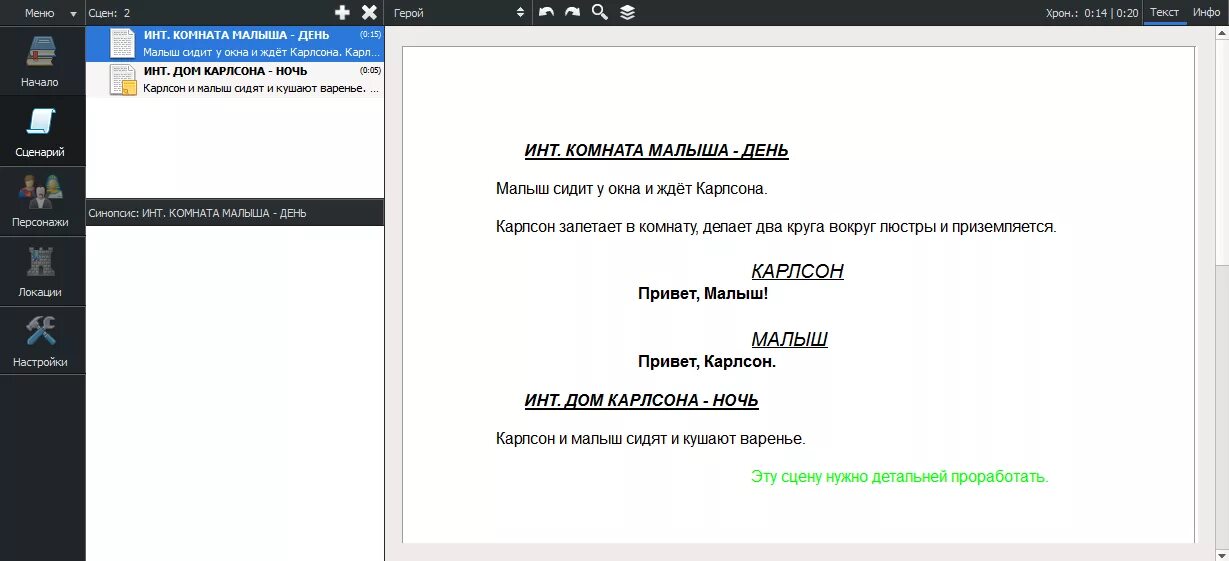Go to the Начало section

click(x=42, y=61)
